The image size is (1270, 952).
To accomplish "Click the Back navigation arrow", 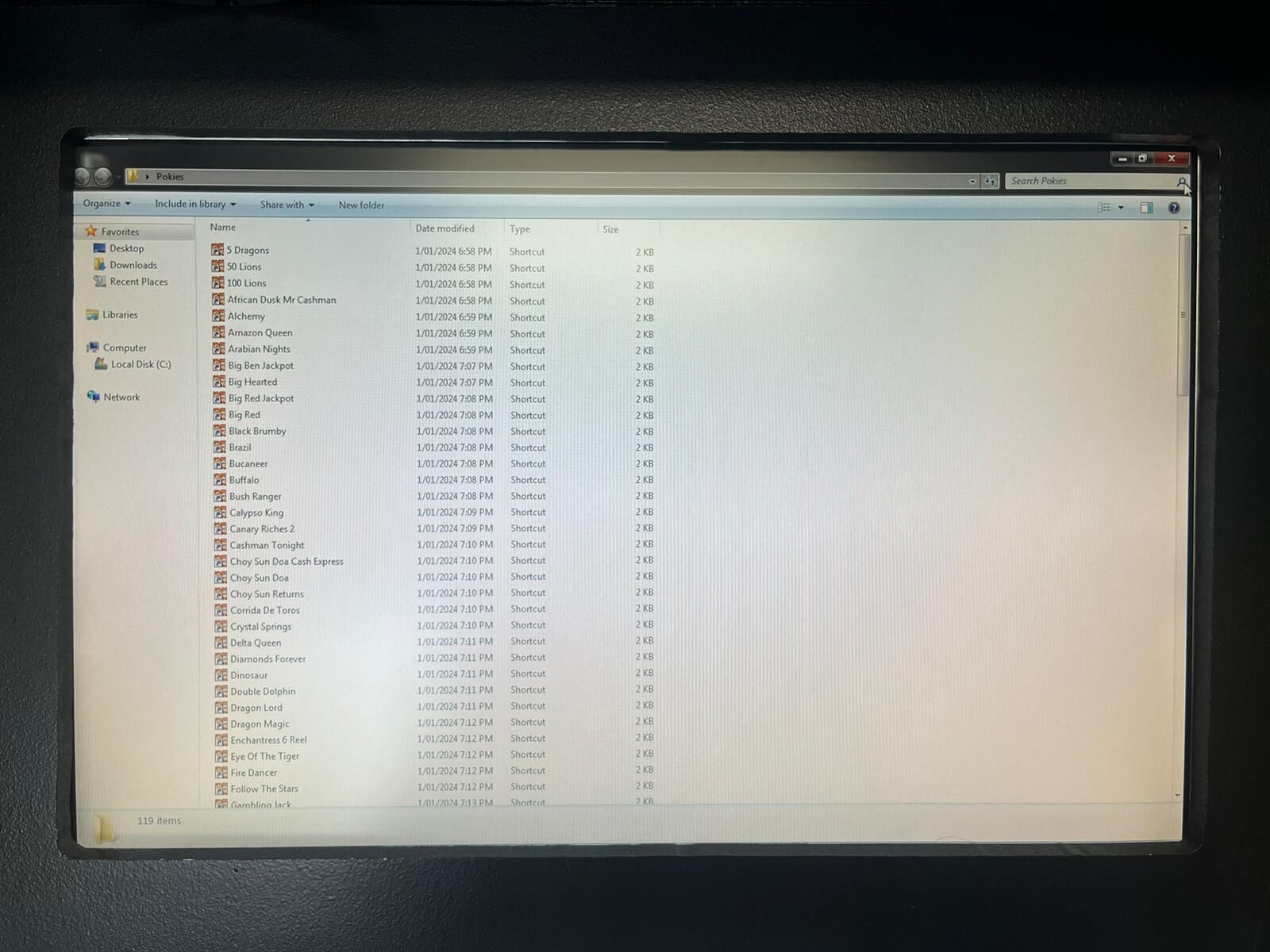I will point(83,176).
